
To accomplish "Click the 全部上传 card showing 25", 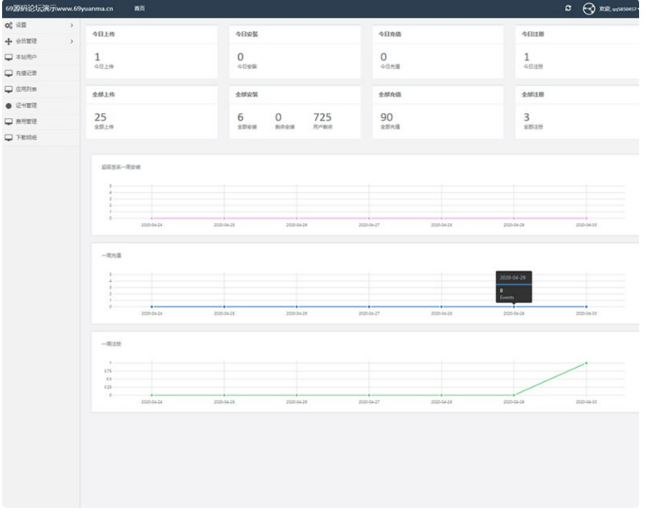I will (151, 112).
